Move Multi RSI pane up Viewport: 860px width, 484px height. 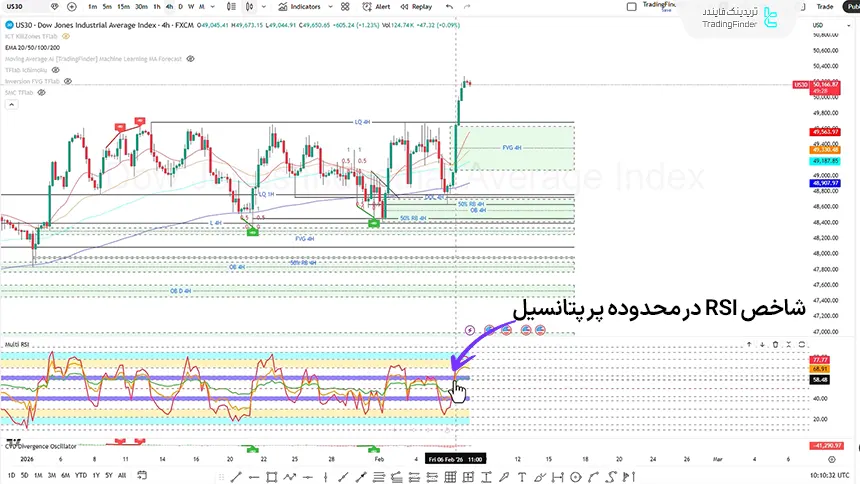click(x=749, y=345)
